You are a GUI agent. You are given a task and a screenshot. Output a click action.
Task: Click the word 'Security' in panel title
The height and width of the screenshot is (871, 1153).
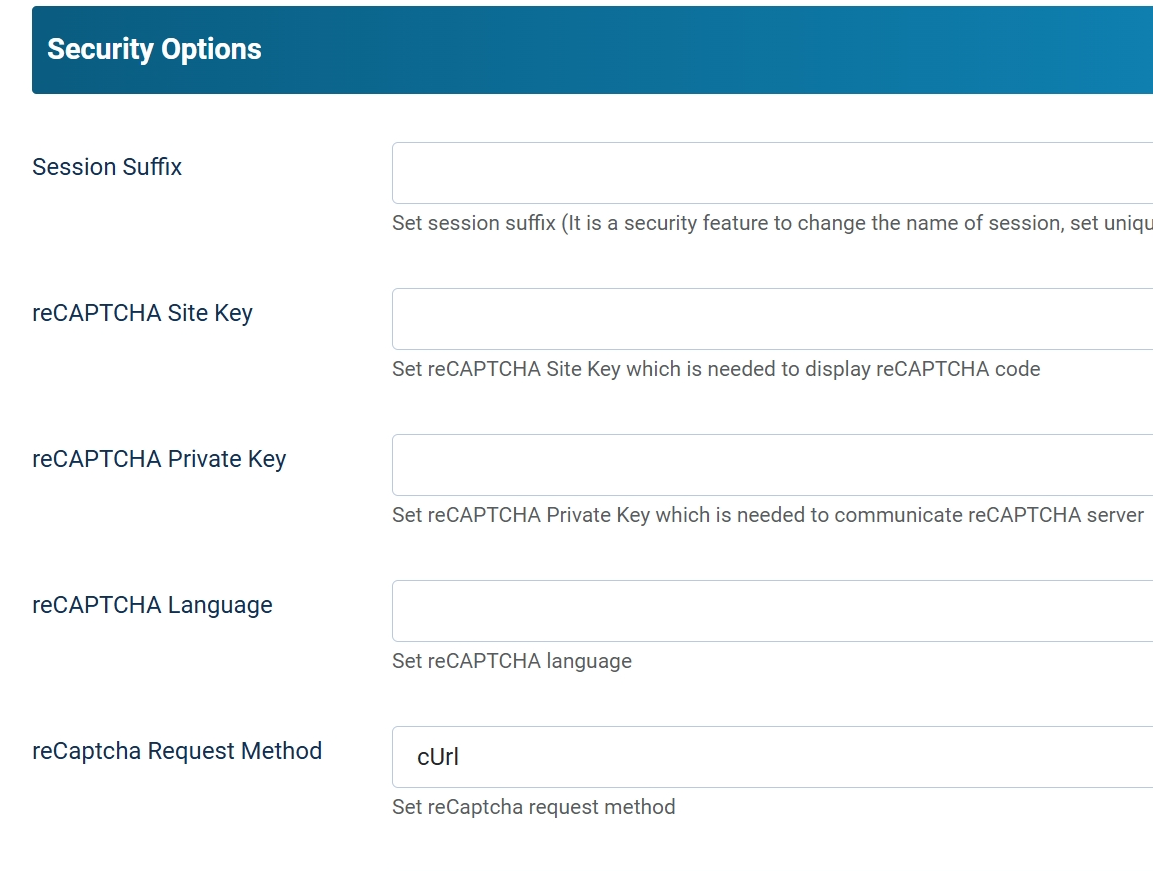(x=96, y=49)
